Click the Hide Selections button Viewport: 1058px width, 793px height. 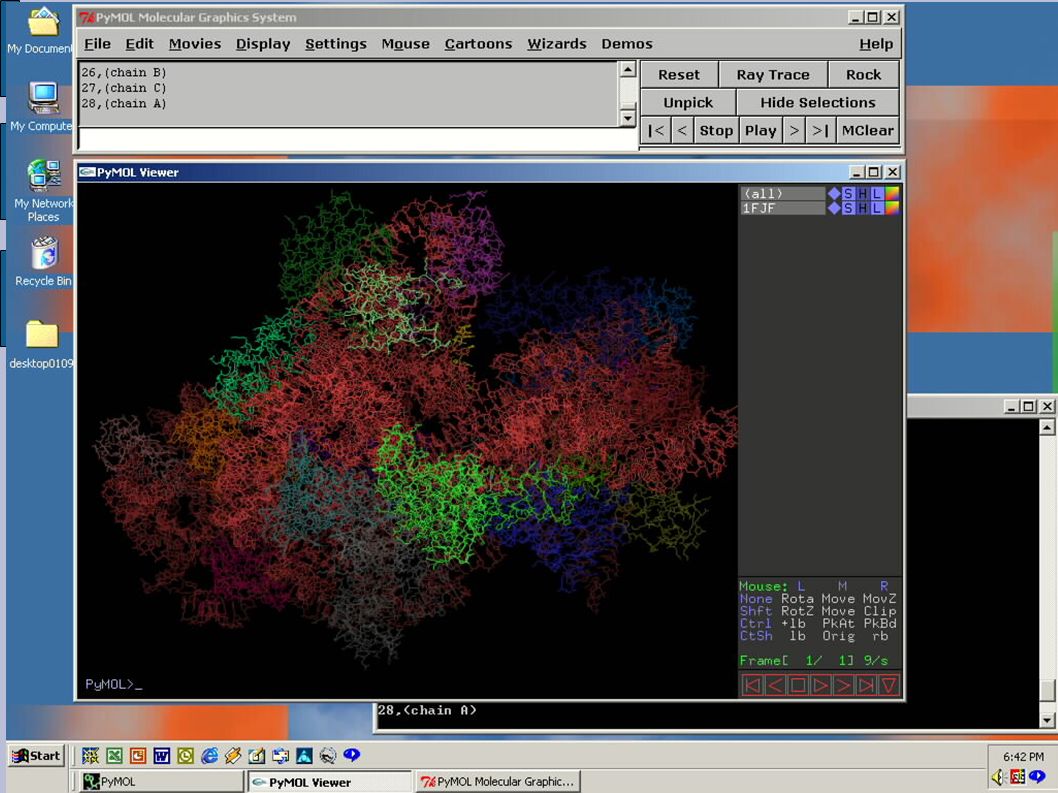(x=818, y=103)
